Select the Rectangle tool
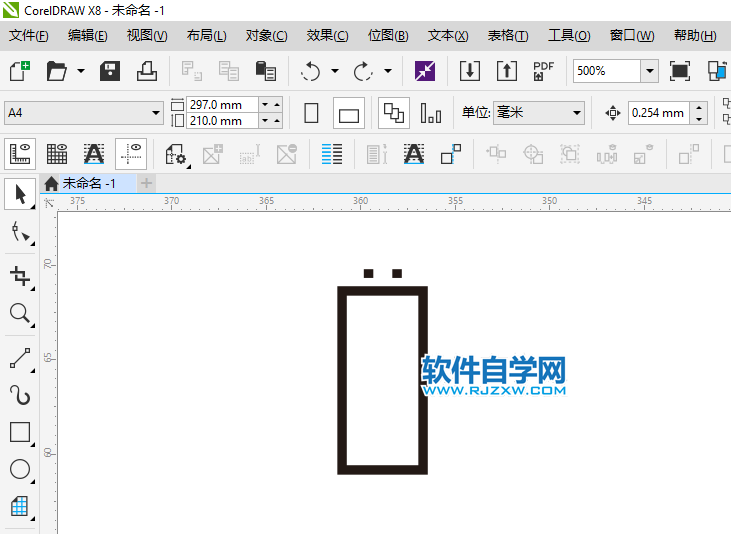731x534 pixels. pyautogui.click(x=20, y=432)
